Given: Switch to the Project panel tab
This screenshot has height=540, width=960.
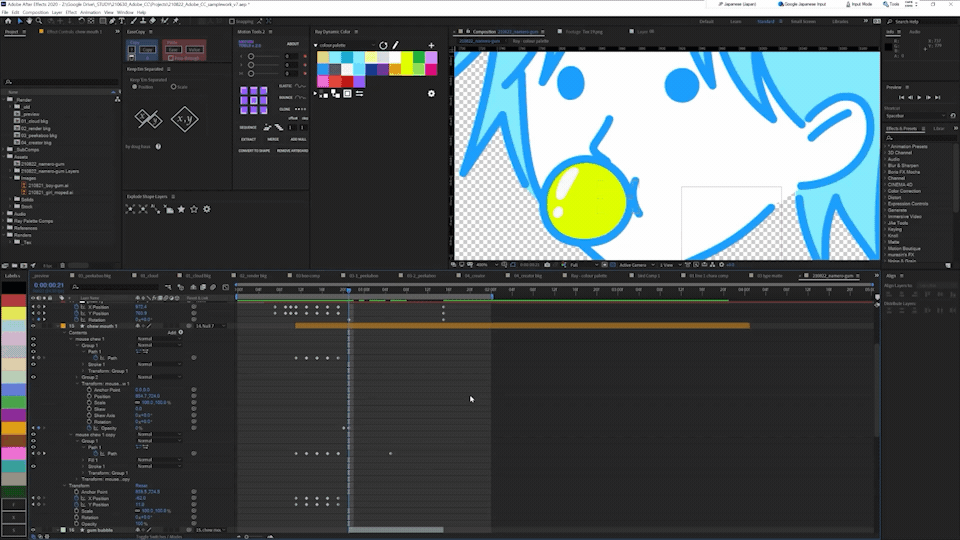Looking at the screenshot, I should coord(11,31).
